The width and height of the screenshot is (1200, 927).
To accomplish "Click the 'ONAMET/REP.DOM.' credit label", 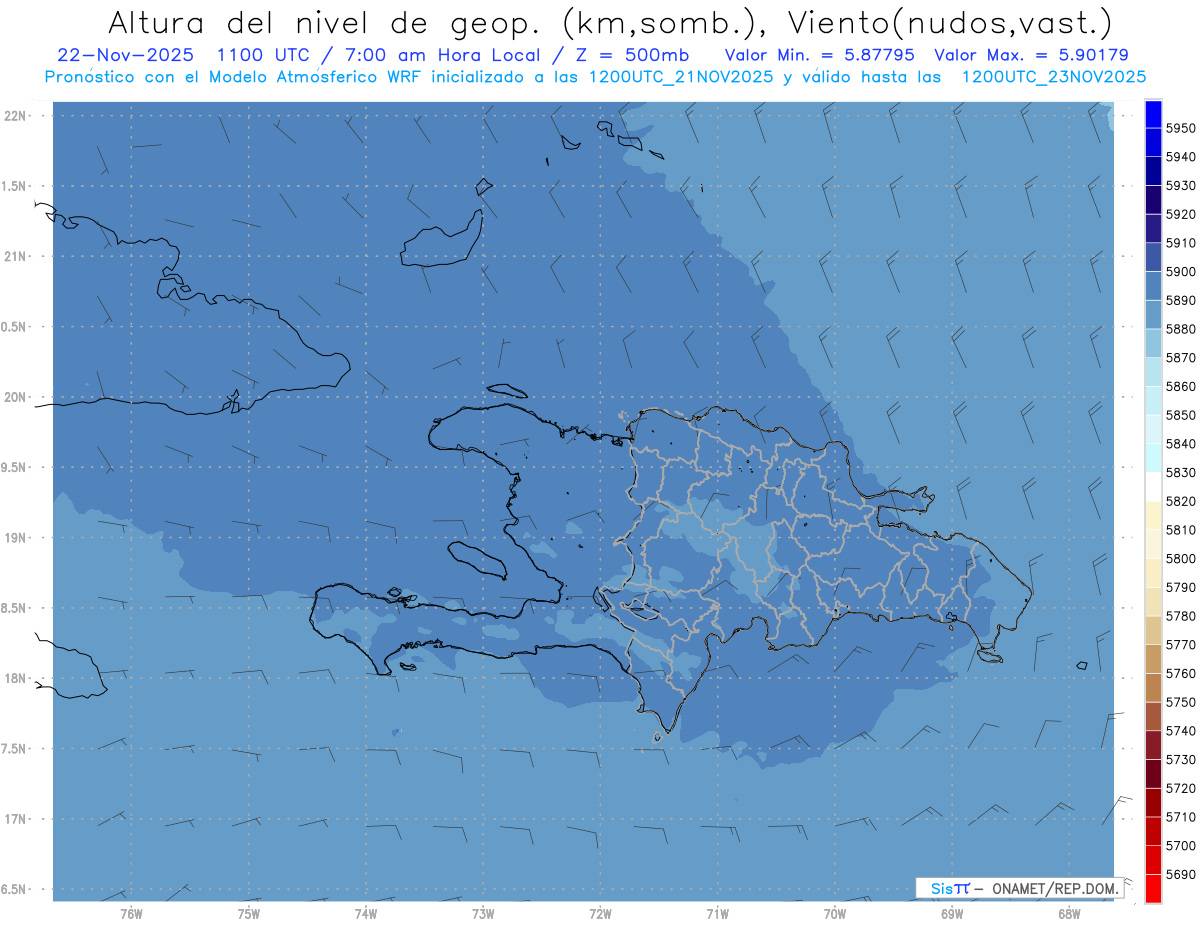I will pos(1053,888).
